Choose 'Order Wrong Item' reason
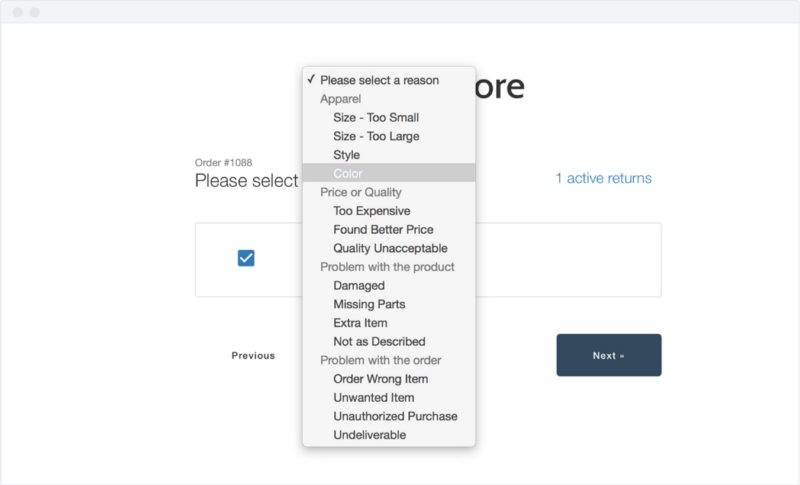The height and width of the screenshot is (485, 800). pos(380,379)
